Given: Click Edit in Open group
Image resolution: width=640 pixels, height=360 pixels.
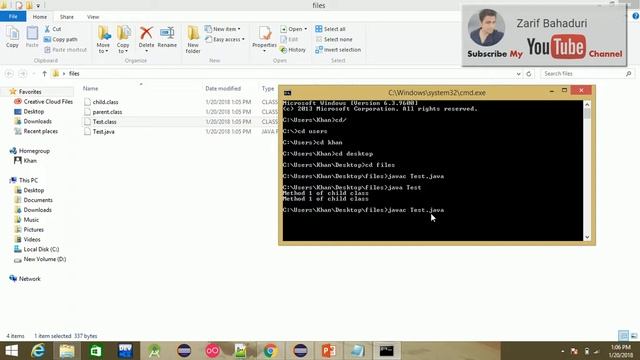Looking at the screenshot, I should [x=289, y=39].
